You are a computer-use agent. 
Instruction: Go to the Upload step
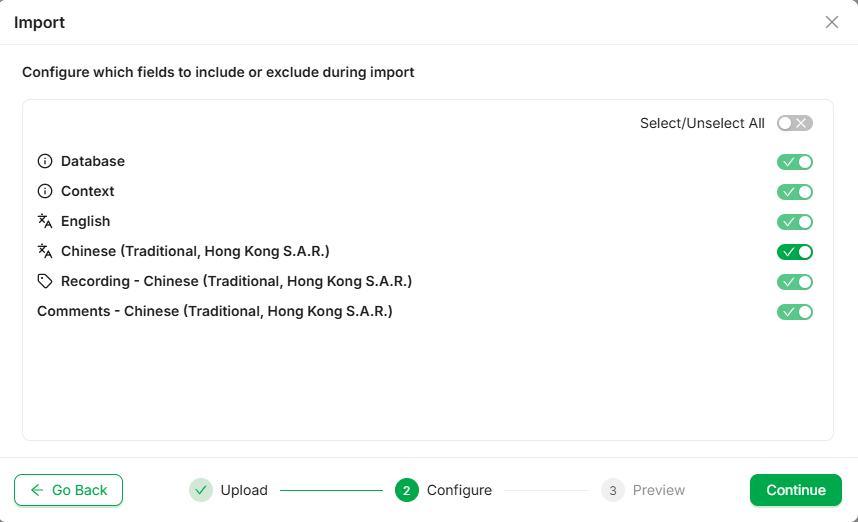pos(244,490)
